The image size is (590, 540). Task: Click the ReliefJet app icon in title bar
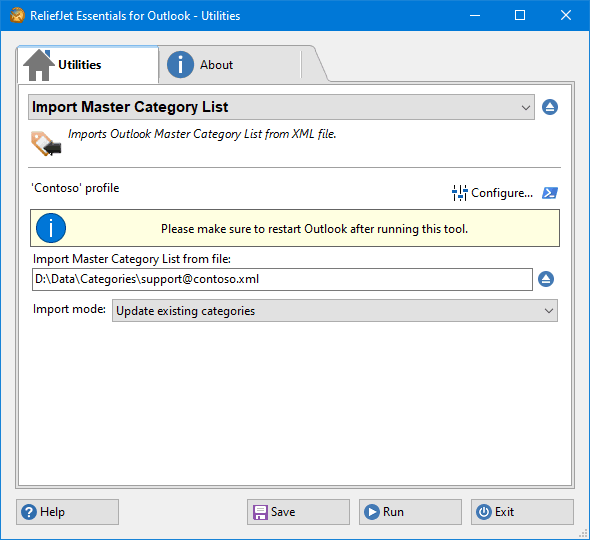[17, 15]
